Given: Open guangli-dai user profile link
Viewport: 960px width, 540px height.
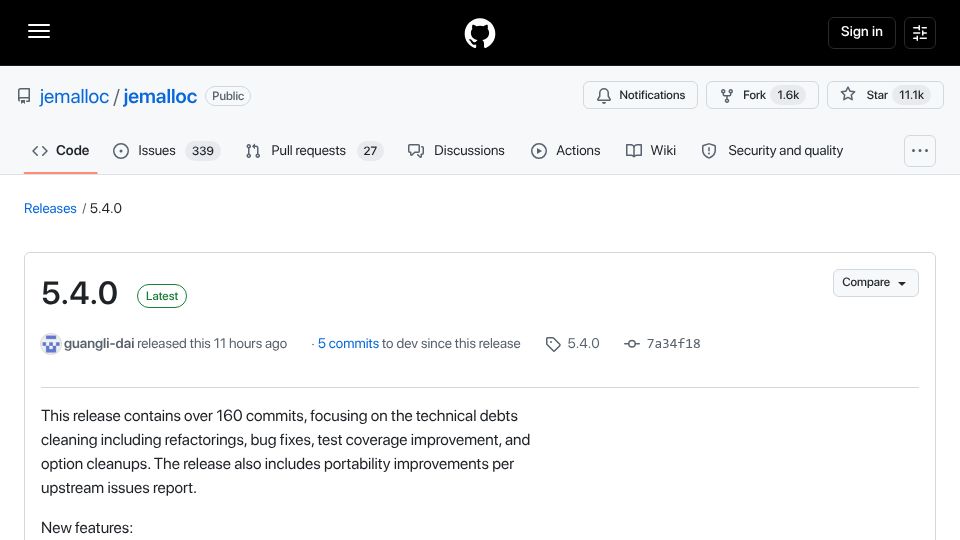Looking at the screenshot, I should pos(99,343).
